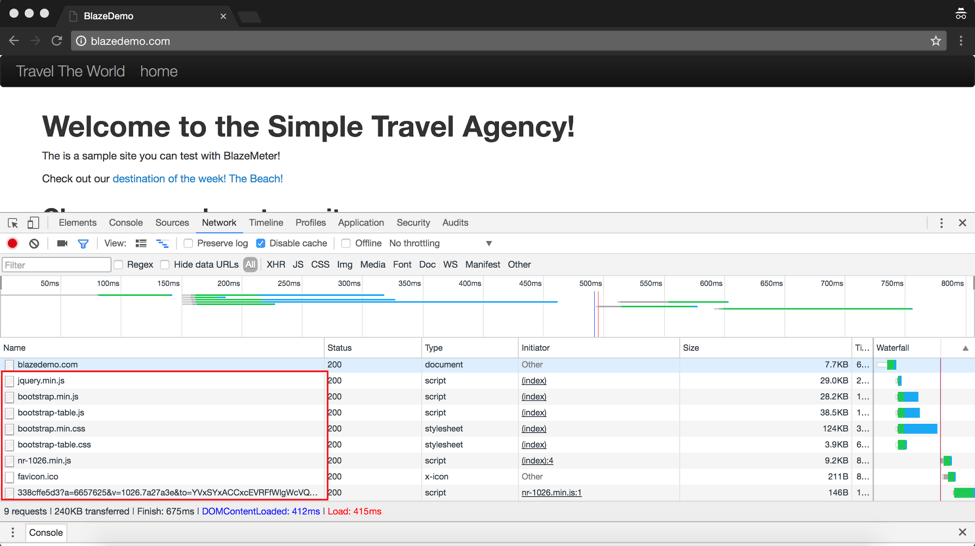
Task: Close the Console drawer
Action: 963,532
